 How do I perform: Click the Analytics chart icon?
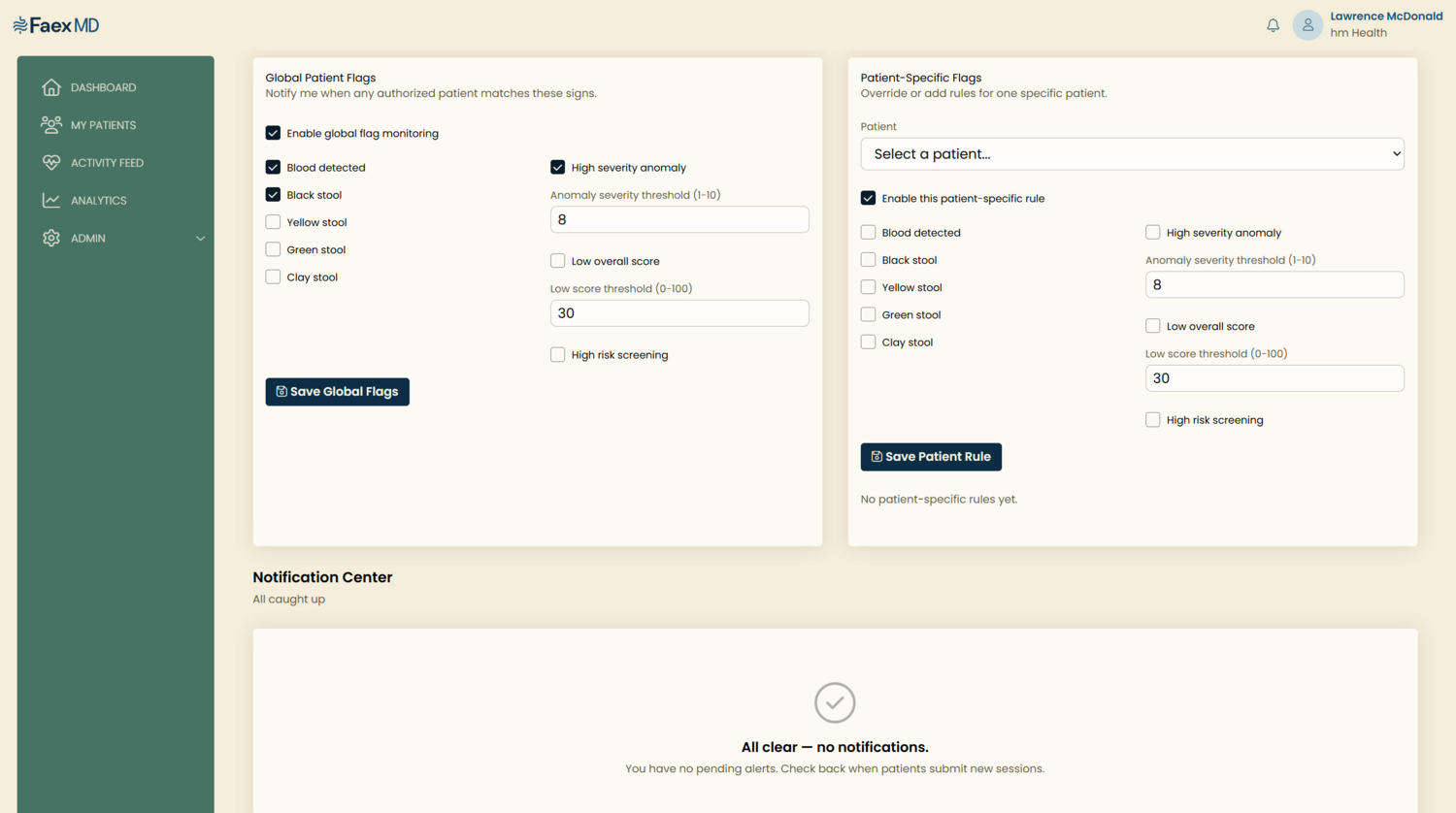[51, 200]
